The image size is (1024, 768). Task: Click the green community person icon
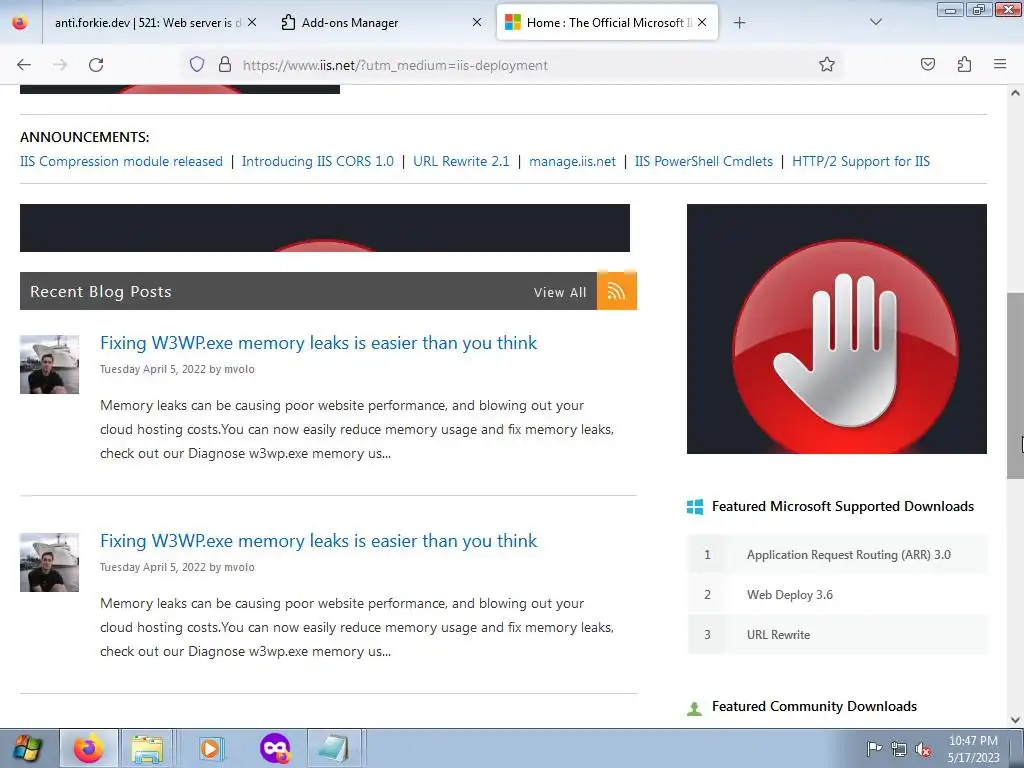click(x=695, y=708)
